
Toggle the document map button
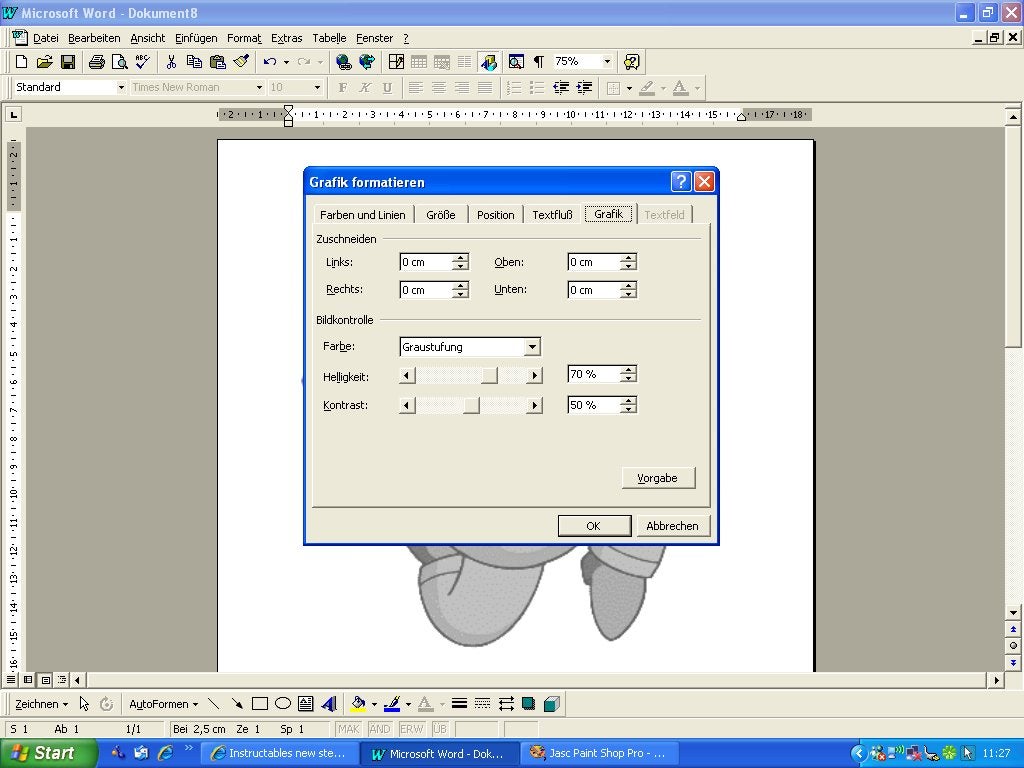516,62
